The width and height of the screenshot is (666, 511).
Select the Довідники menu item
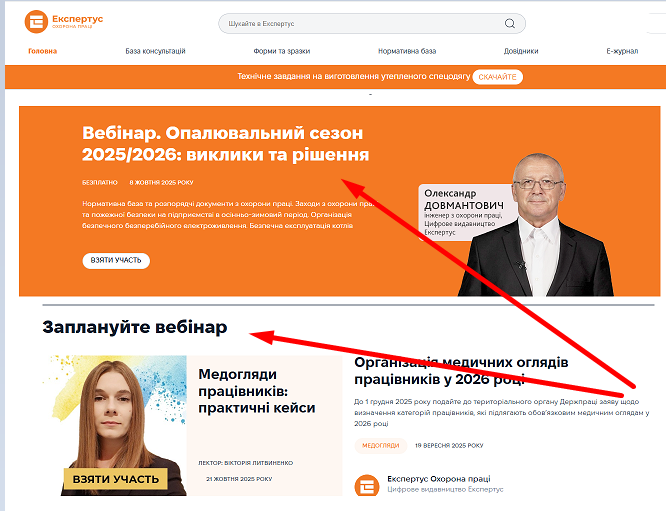521,51
